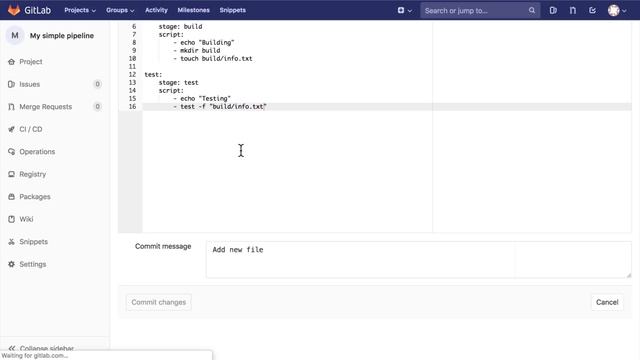Open to-do list icon in navbar
Image resolution: width=640 pixels, height=360 pixels.
[x=592, y=11]
